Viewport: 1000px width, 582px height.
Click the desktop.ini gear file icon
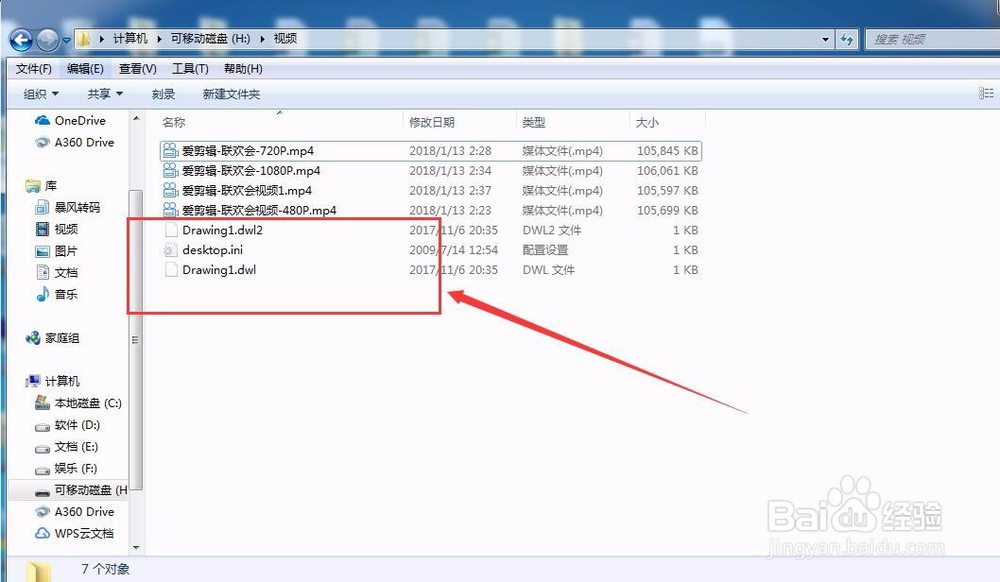point(170,249)
